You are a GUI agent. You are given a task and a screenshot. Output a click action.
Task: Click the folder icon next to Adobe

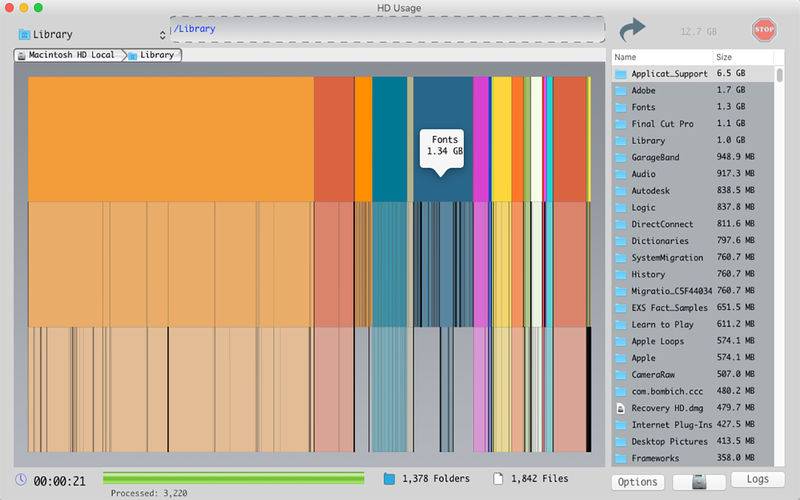pos(620,91)
